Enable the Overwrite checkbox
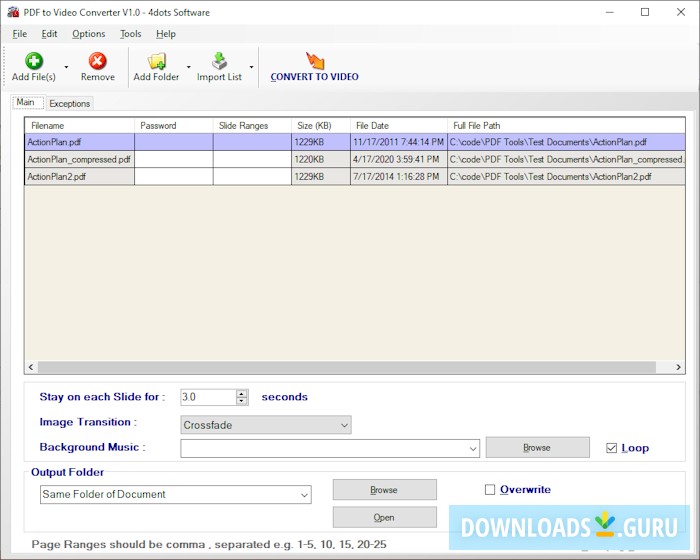Image resolution: width=700 pixels, height=560 pixels. [490, 490]
